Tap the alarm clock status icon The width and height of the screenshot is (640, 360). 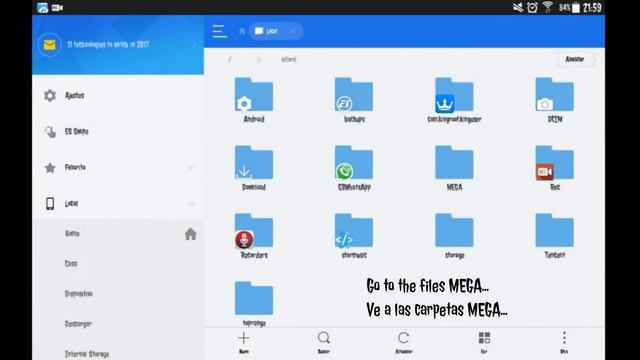[x=532, y=7]
